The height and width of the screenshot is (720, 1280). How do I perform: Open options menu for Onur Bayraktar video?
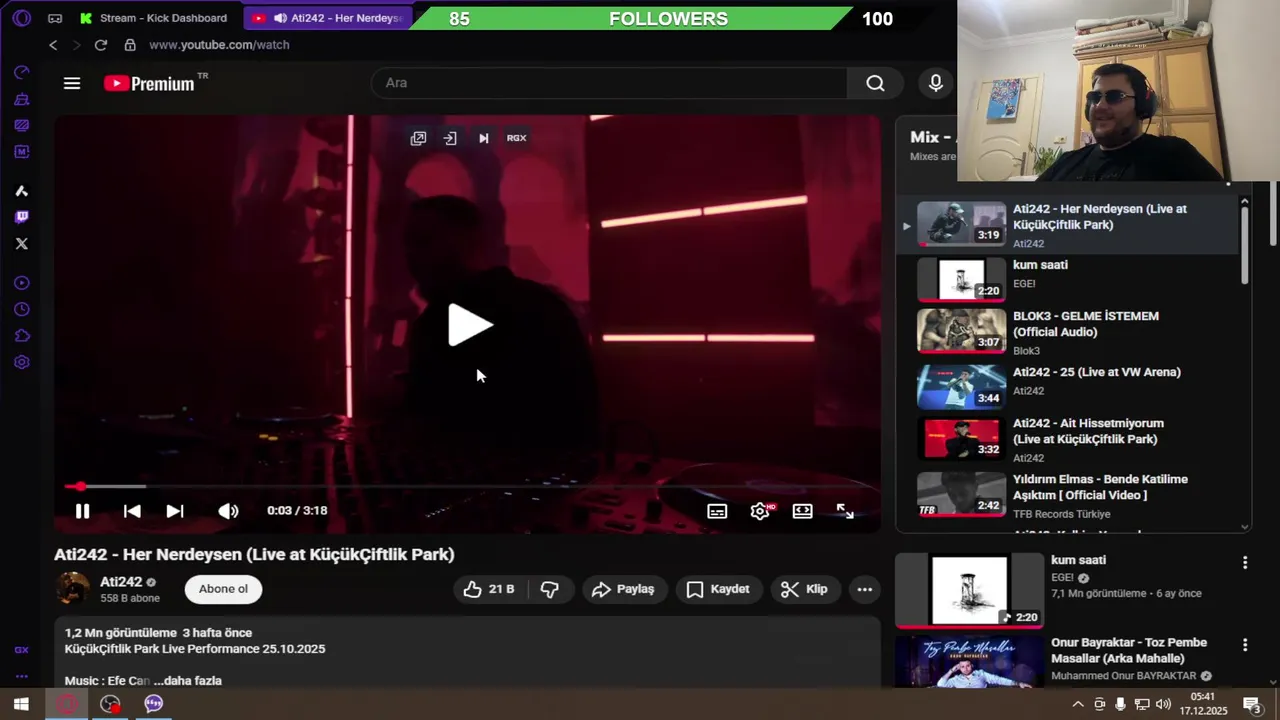[1245, 645]
